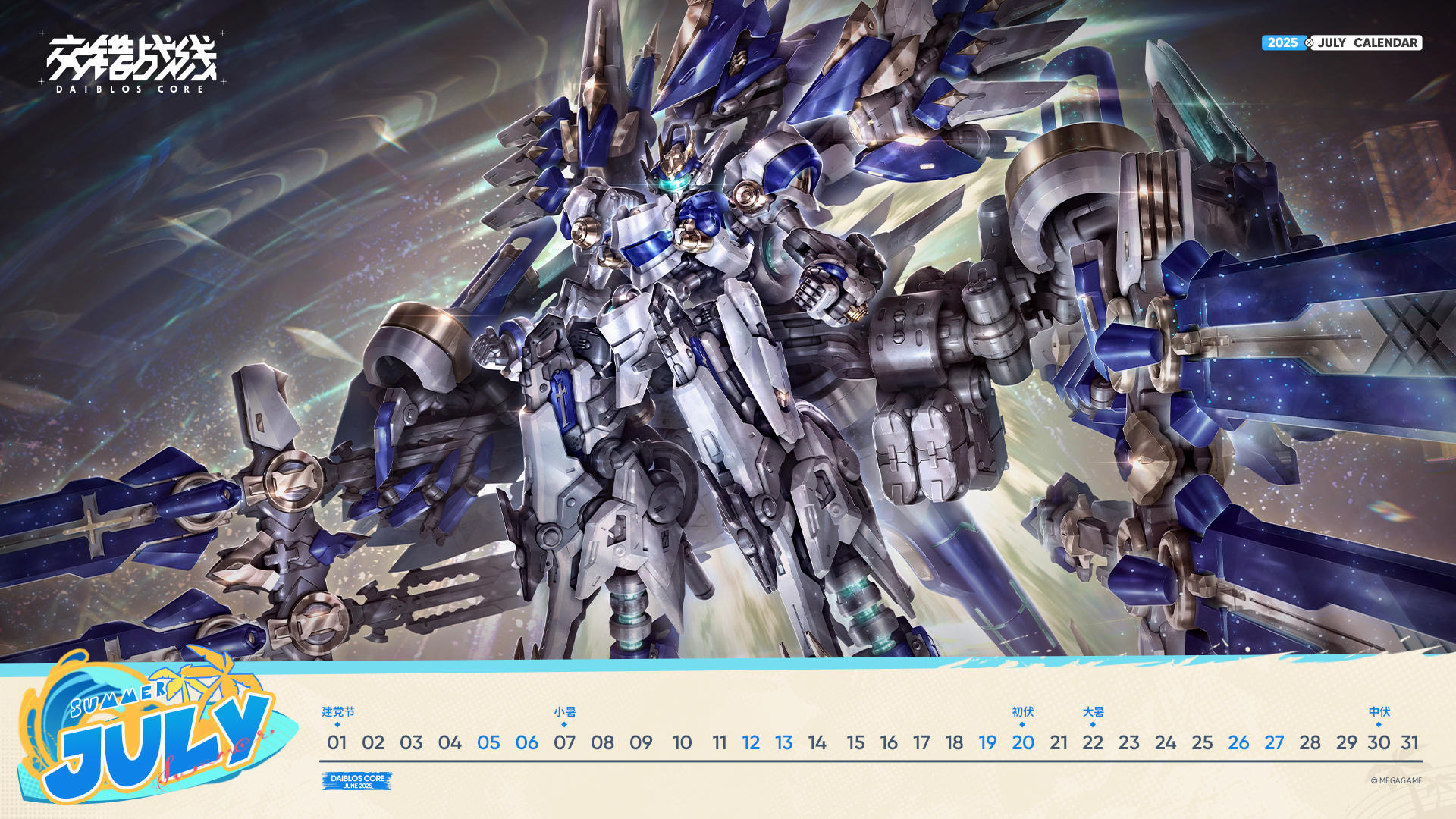Viewport: 1456px width, 819px height.
Task: Select the 建党节 holiday label
Action: [x=337, y=711]
